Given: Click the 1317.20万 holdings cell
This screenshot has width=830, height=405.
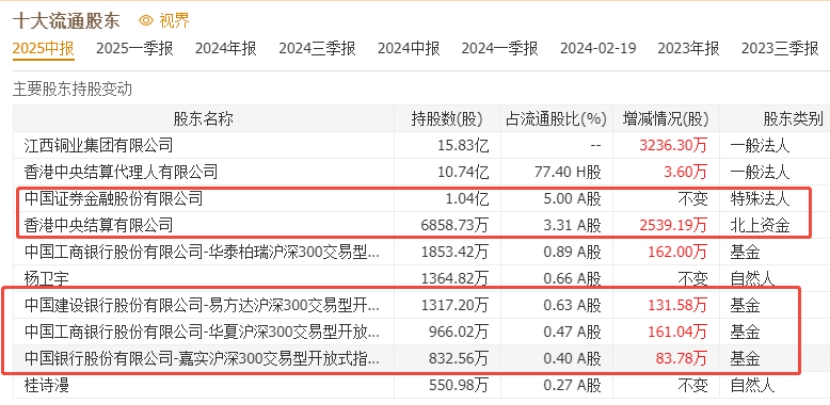Looking at the screenshot, I should coord(455,305).
